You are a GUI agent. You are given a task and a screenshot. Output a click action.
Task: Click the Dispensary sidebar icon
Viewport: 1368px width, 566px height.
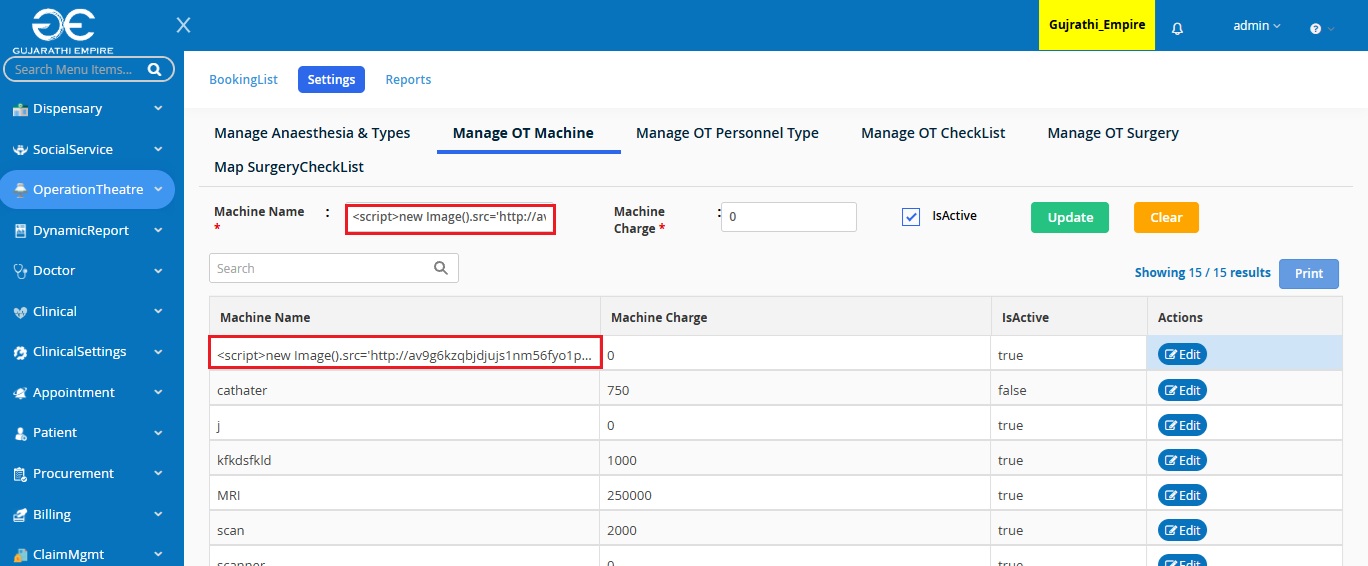[20, 109]
